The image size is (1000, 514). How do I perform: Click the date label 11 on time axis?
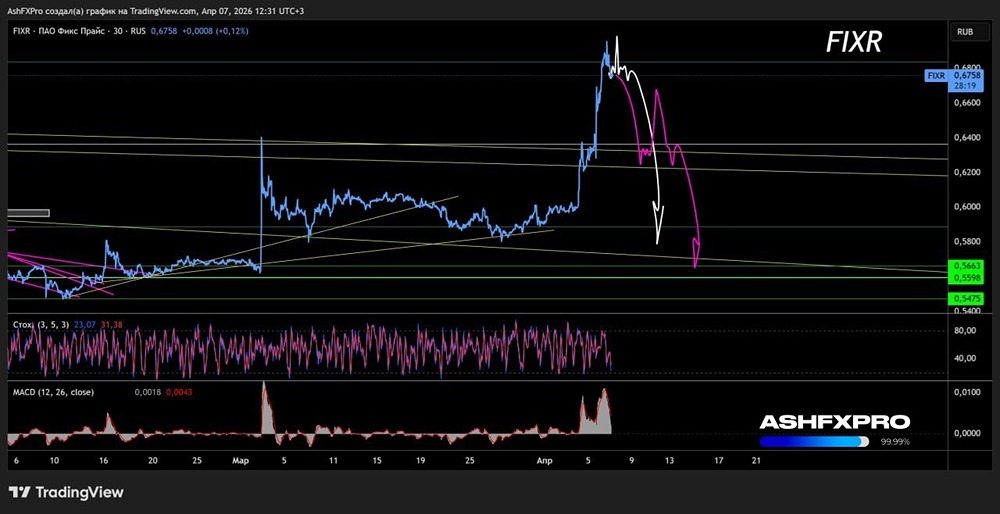pyautogui.click(x=334, y=459)
